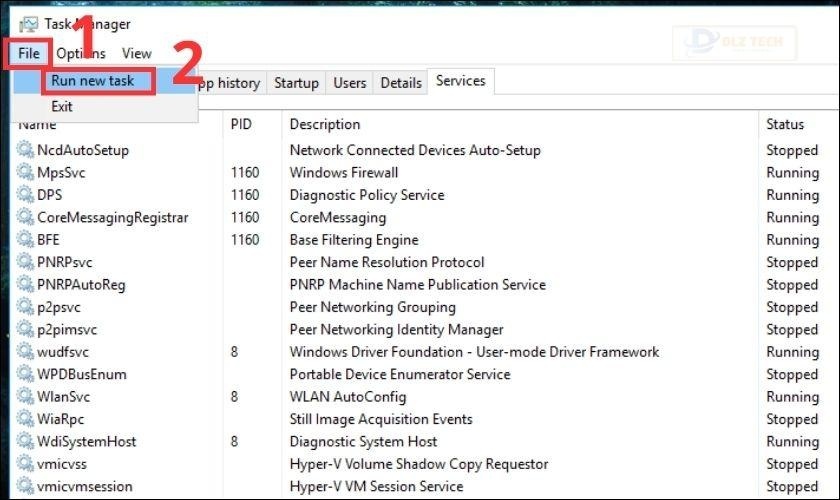Viewport: 840px width, 500px height.
Task: Select the WiaRpc service name
Action: point(61,420)
